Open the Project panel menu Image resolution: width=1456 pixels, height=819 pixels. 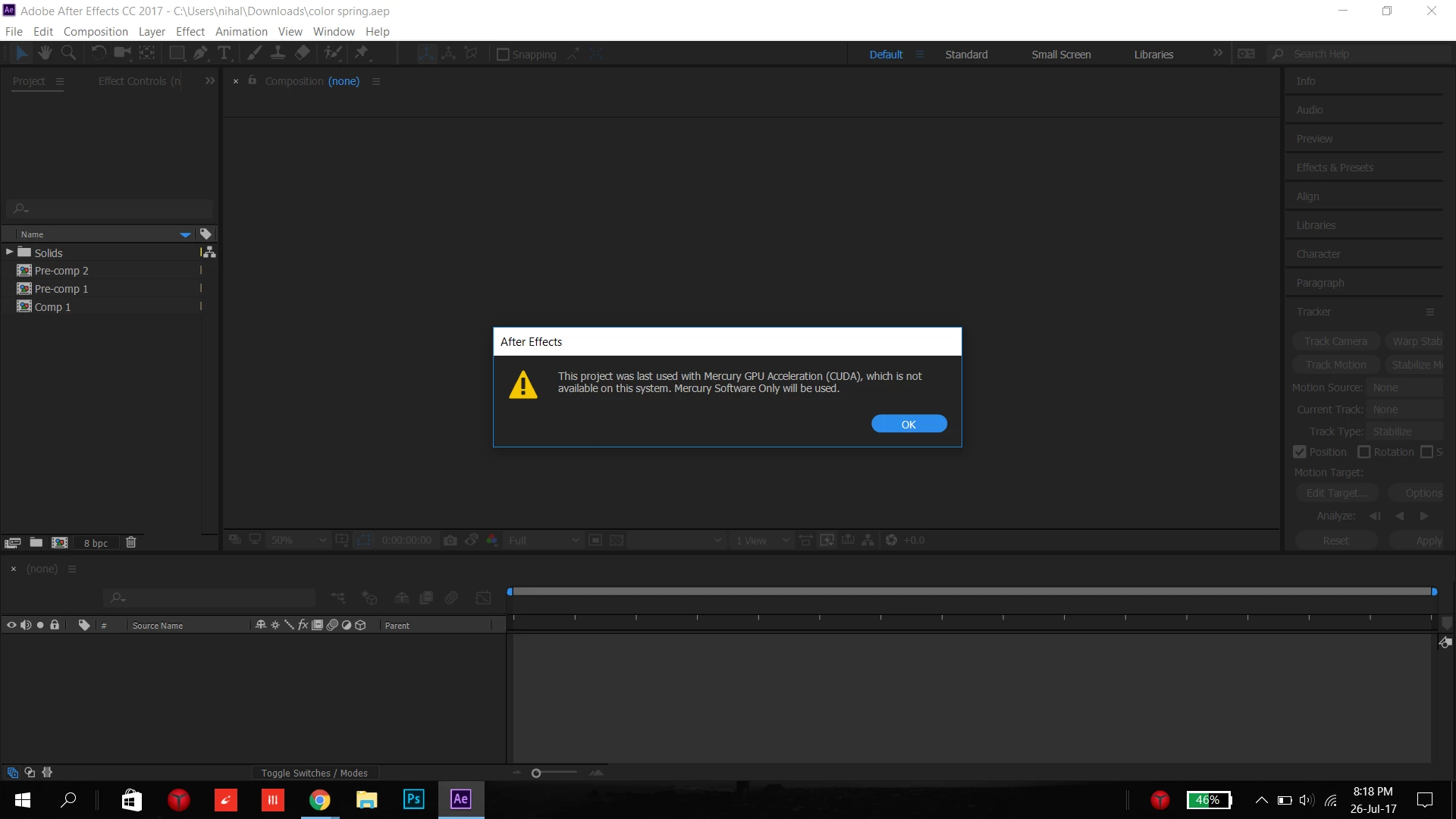click(x=60, y=81)
